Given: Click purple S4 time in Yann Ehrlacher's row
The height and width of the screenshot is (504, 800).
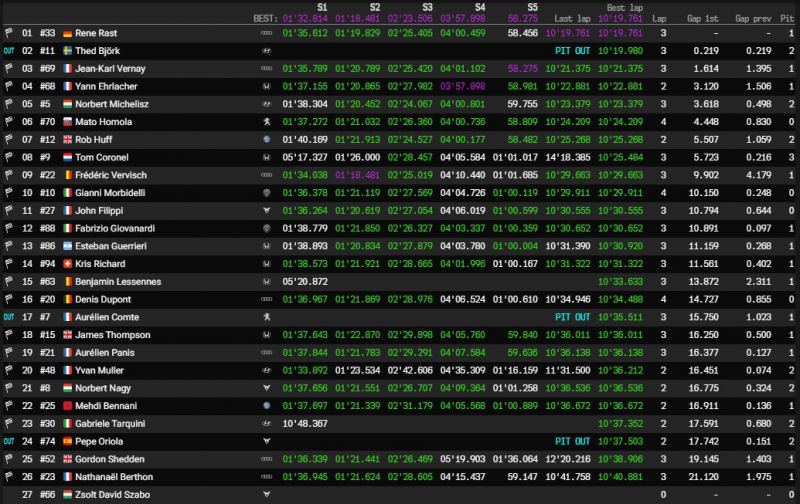Looking at the screenshot, I should coord(462,86).
